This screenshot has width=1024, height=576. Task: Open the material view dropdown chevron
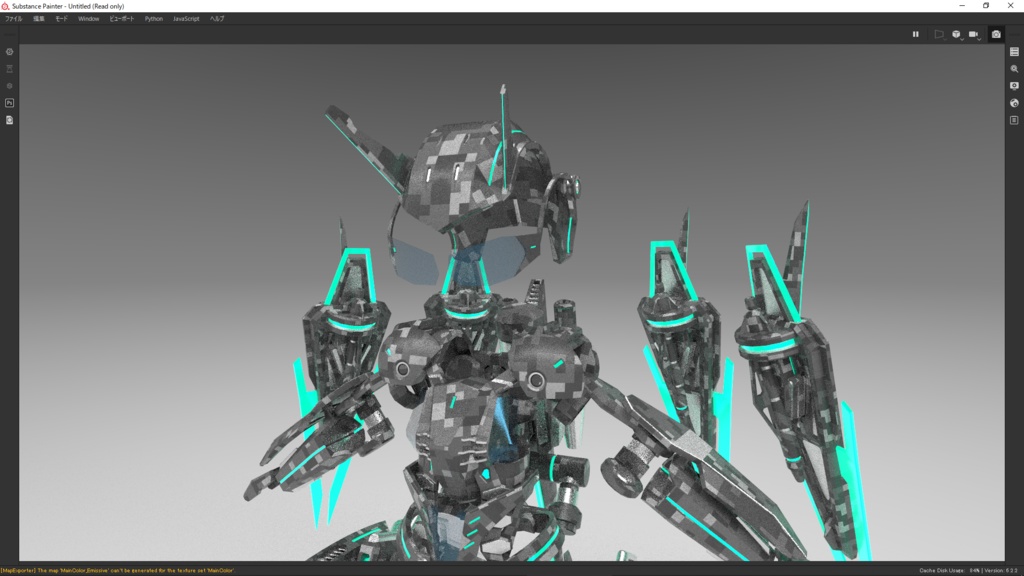pos(963,39)
